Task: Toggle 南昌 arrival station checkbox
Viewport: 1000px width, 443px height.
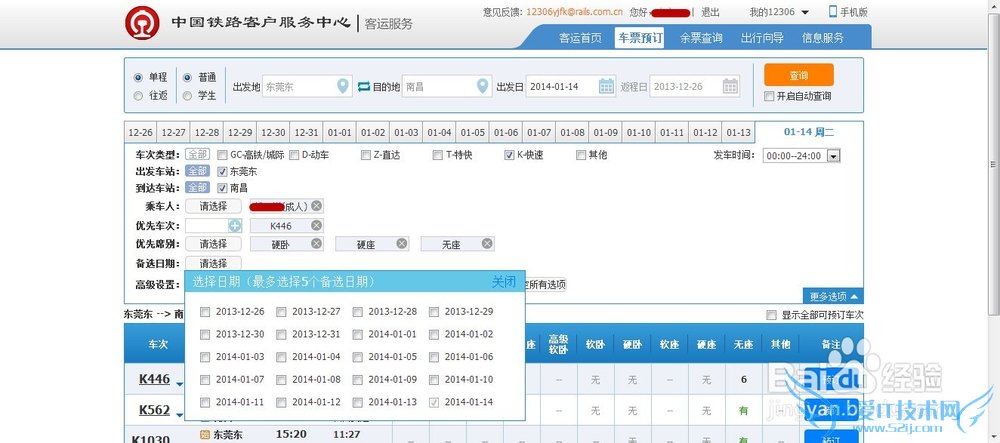Action: (222, 188)
